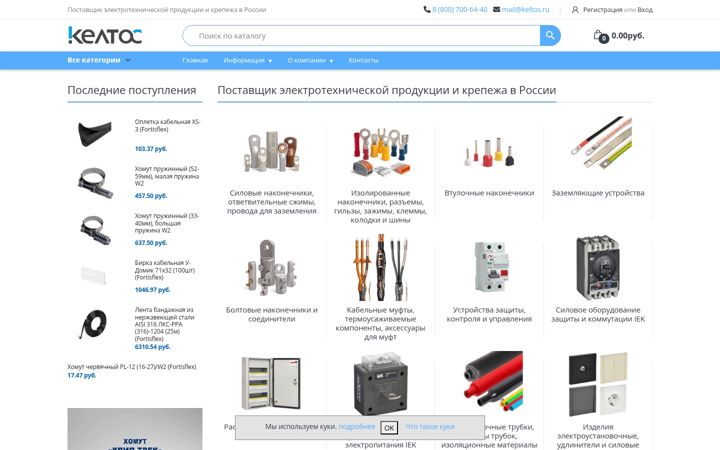Click the Keltos logo

[x=105, y=35]
